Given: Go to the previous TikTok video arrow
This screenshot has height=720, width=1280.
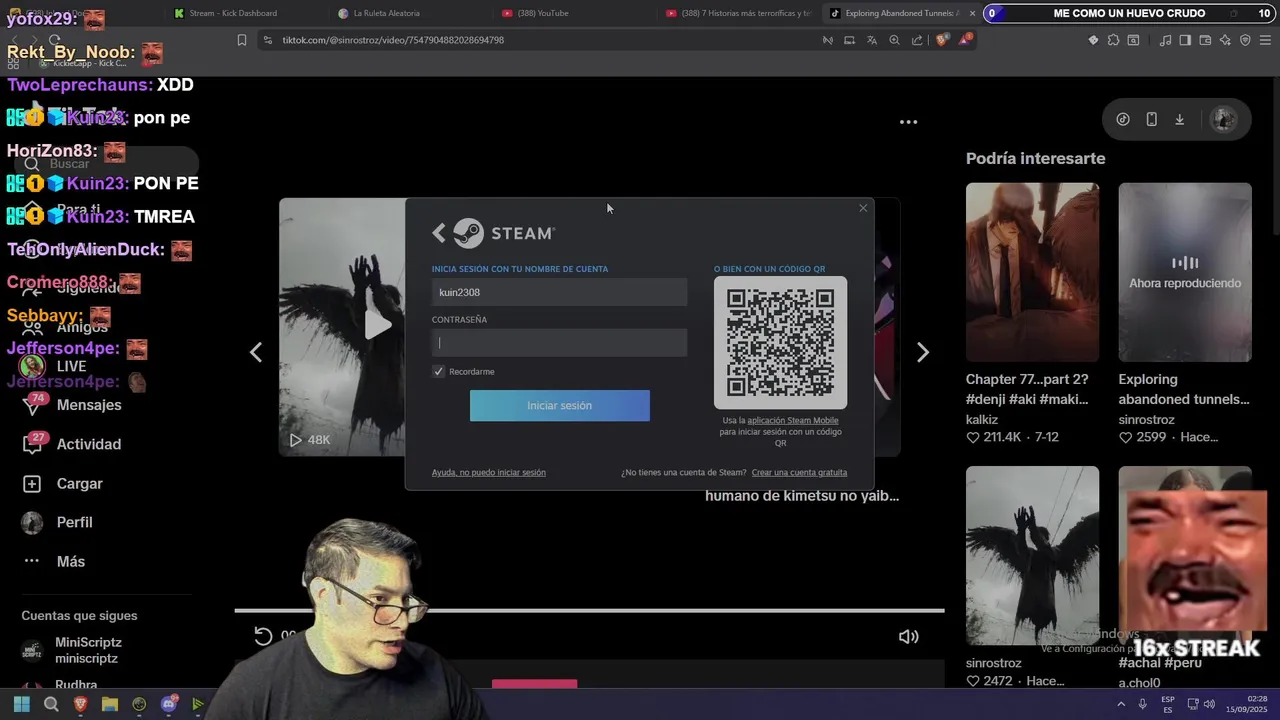Looking at the screenshot, I should (256, 352).
